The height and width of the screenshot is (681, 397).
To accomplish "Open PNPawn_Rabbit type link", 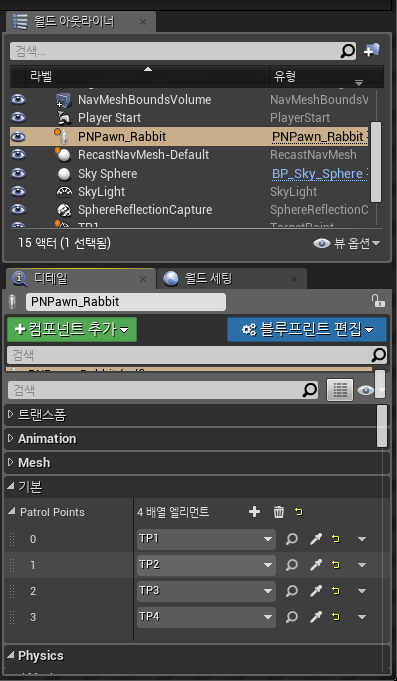I will (318, 137).
